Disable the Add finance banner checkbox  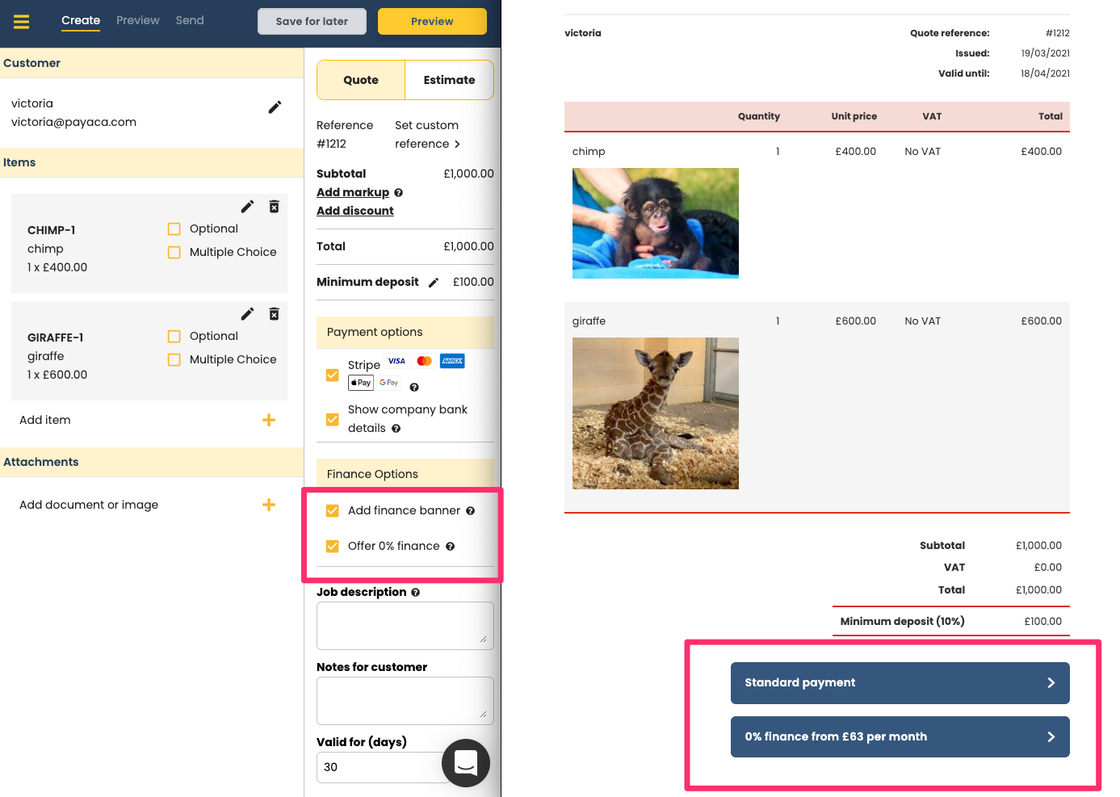(x=332, y=511)
